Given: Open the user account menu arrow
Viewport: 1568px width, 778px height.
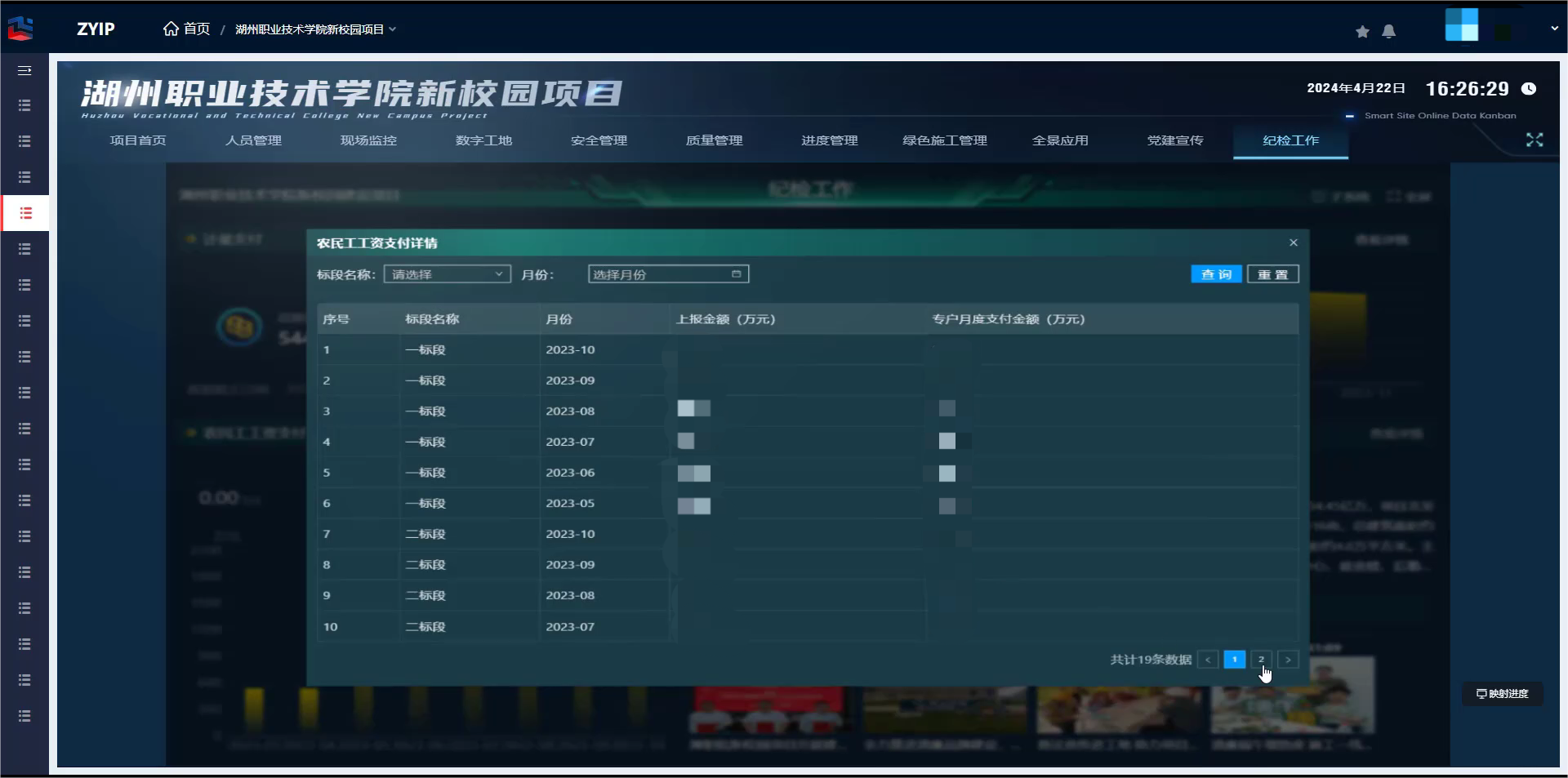Looking at the screenshot, I should coord(1554,29).
